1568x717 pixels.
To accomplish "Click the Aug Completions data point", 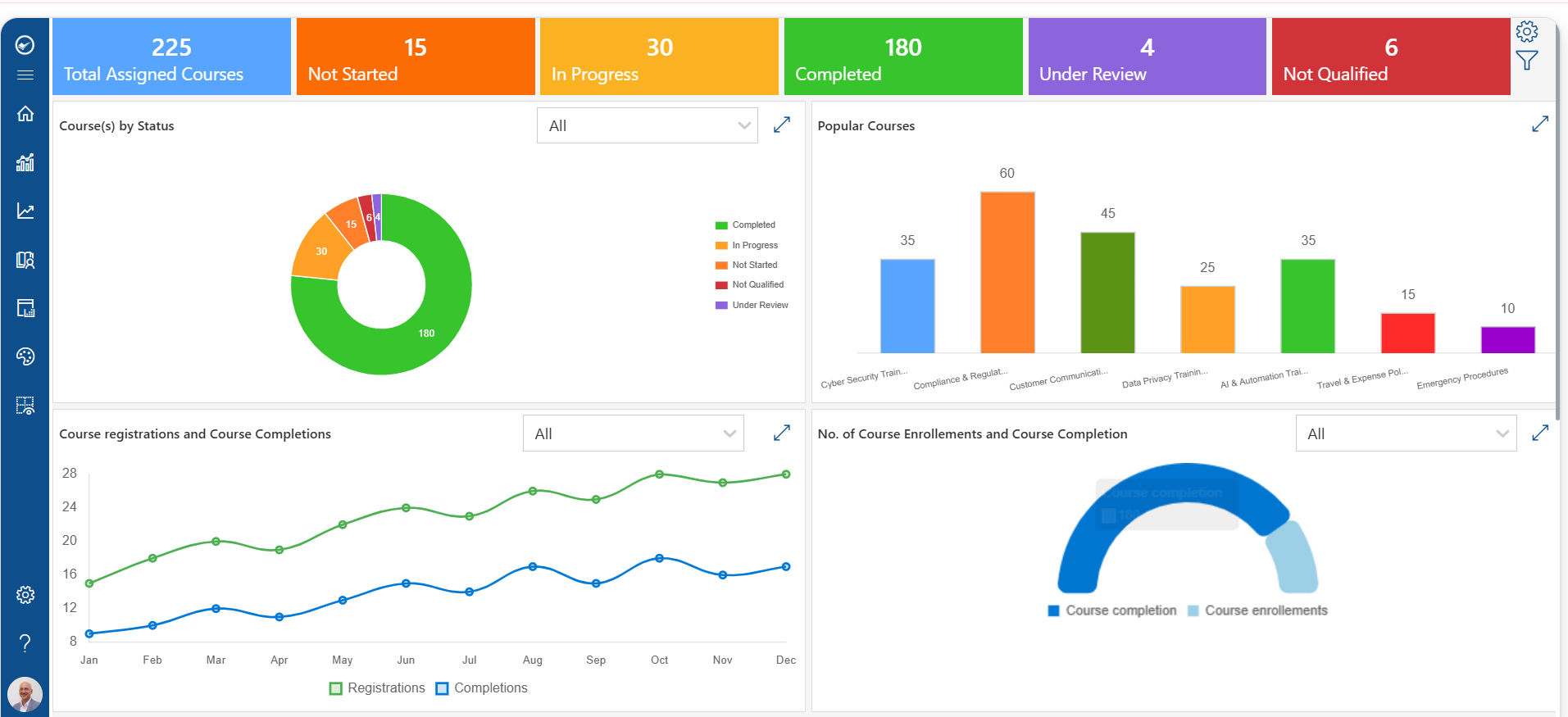I will click(x=533, y=567).
